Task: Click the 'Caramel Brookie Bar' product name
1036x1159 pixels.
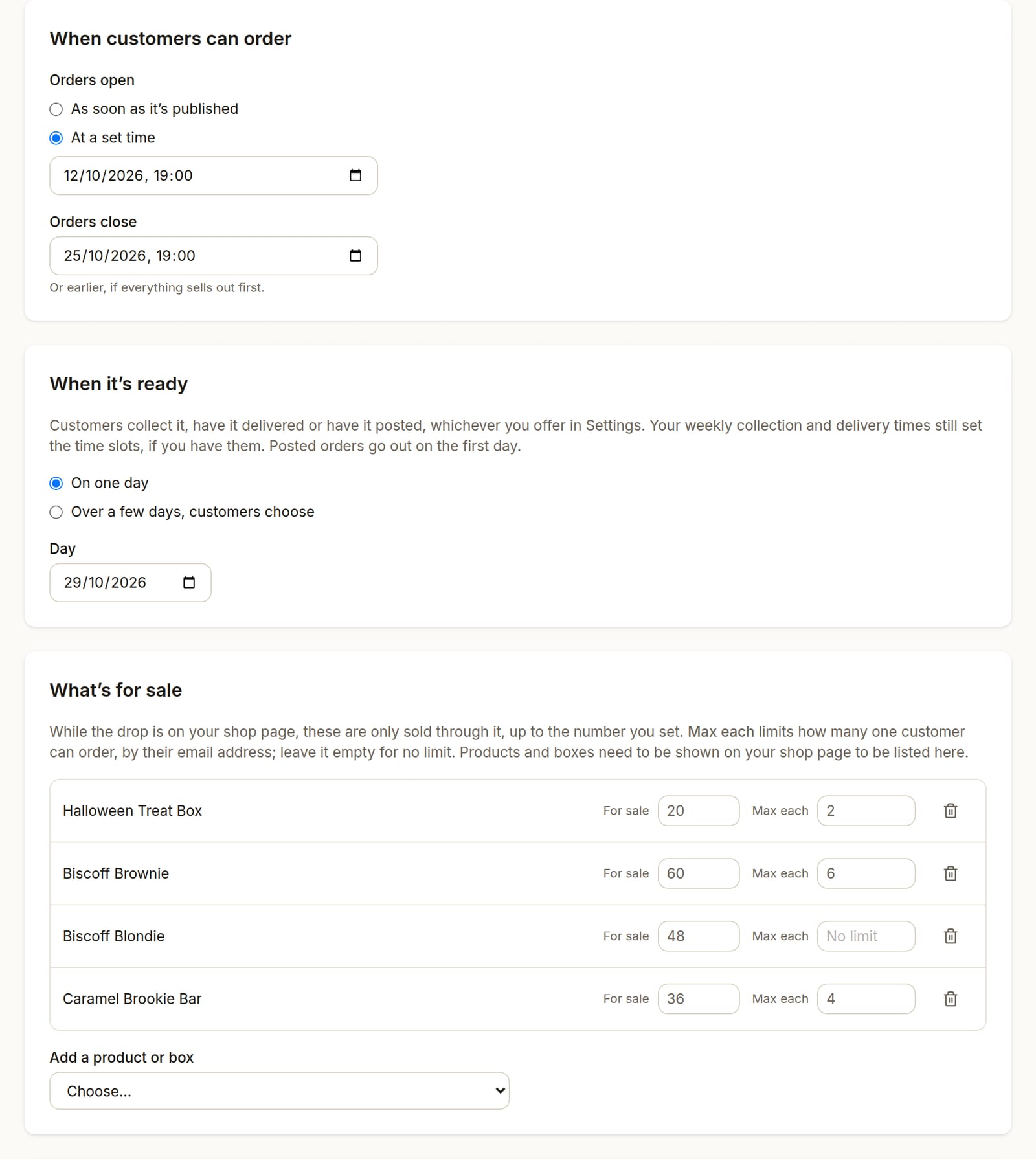Action: tap(132, 999)
